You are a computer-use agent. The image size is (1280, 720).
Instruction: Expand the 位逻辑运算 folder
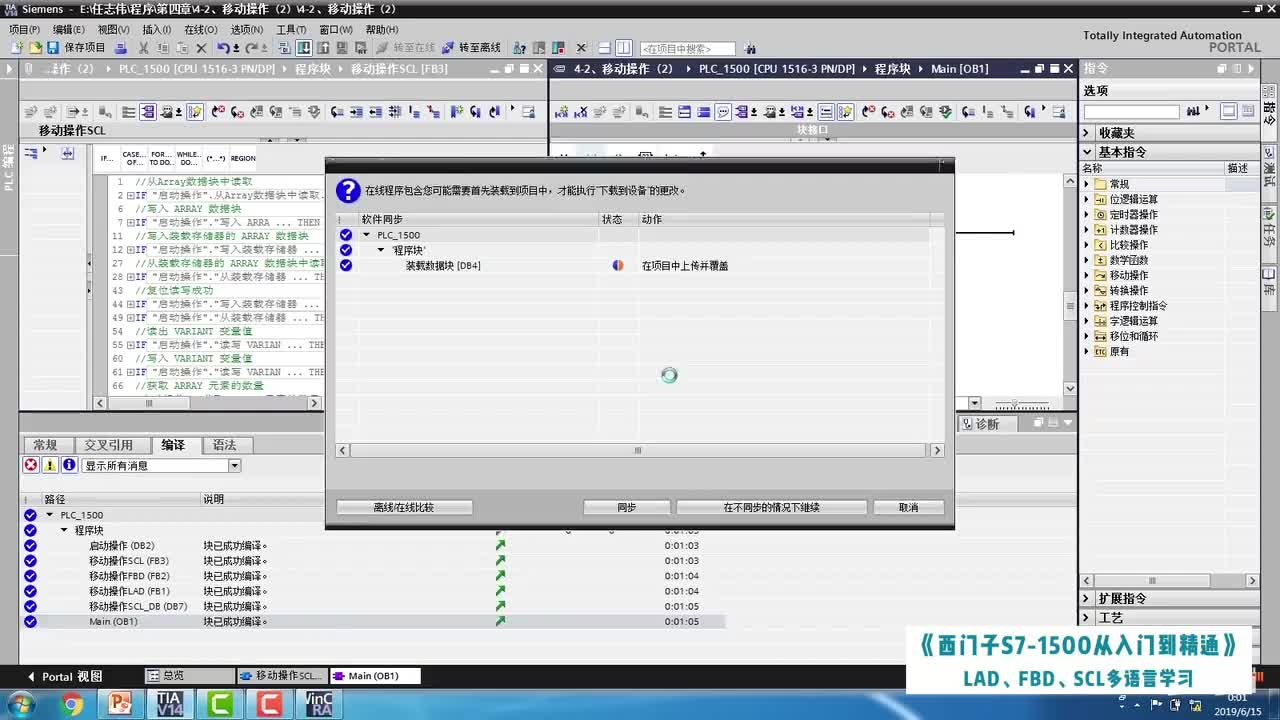(1087, 199)
